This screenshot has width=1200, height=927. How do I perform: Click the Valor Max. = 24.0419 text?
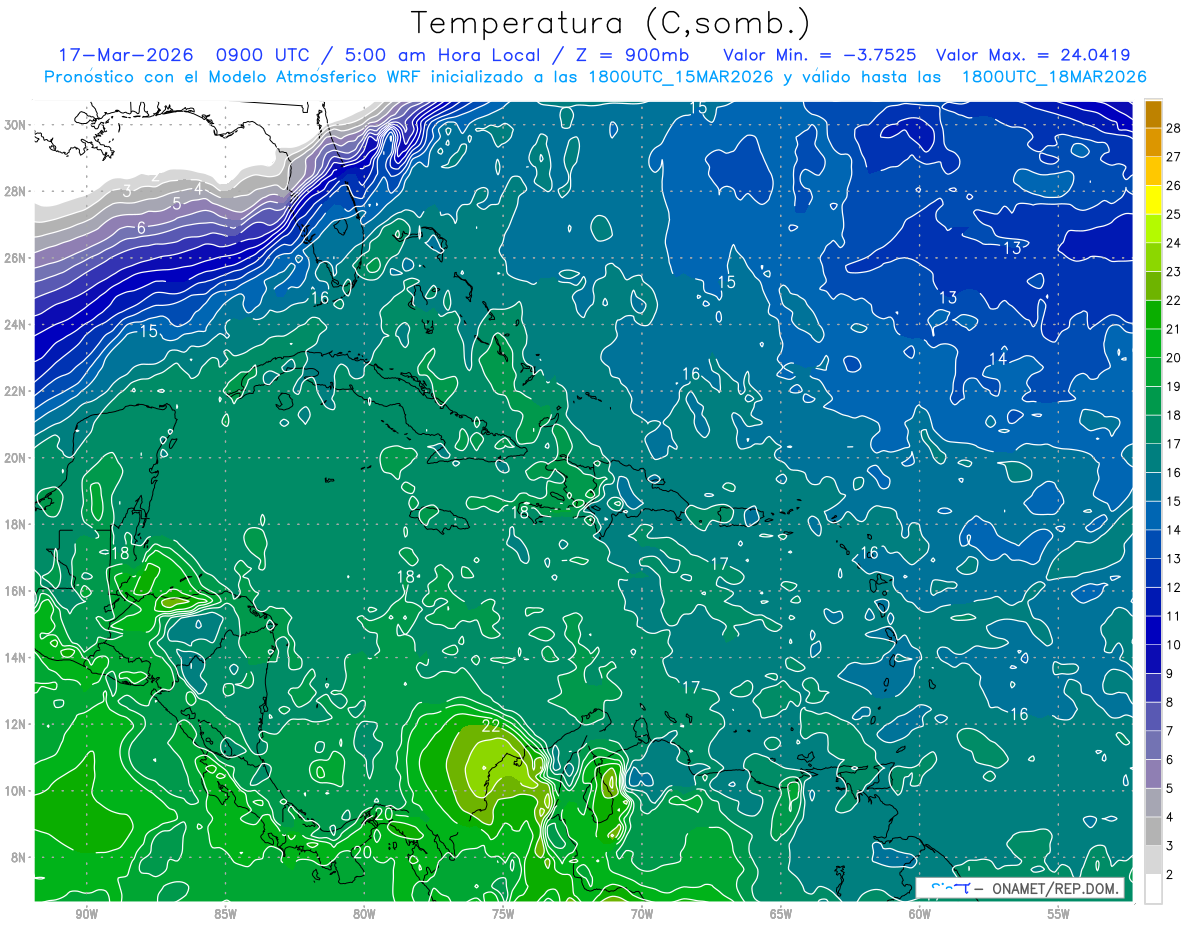(x=1033, y=55)
